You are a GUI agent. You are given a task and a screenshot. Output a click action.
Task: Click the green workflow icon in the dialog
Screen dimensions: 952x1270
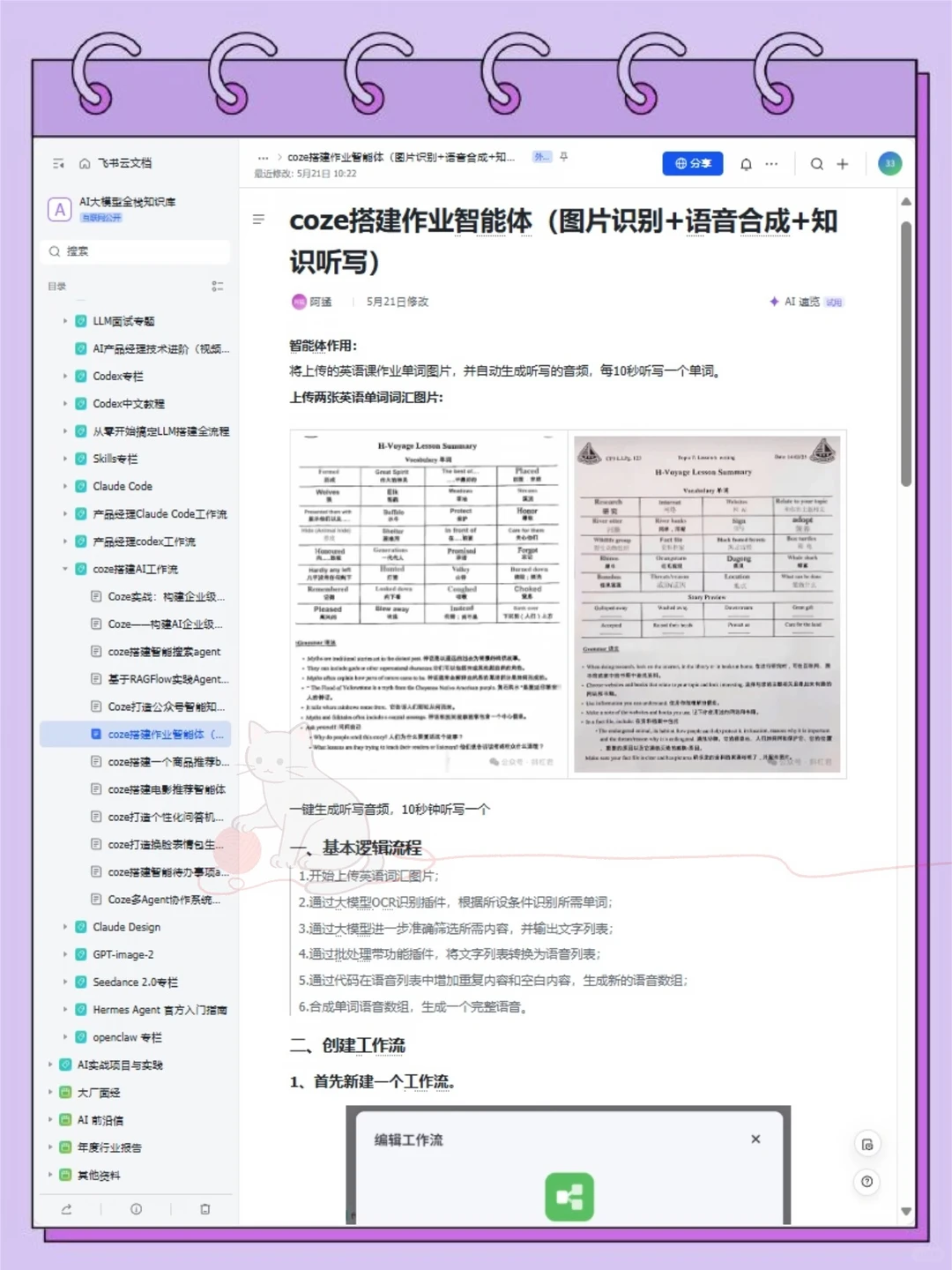pos(569,1197)
